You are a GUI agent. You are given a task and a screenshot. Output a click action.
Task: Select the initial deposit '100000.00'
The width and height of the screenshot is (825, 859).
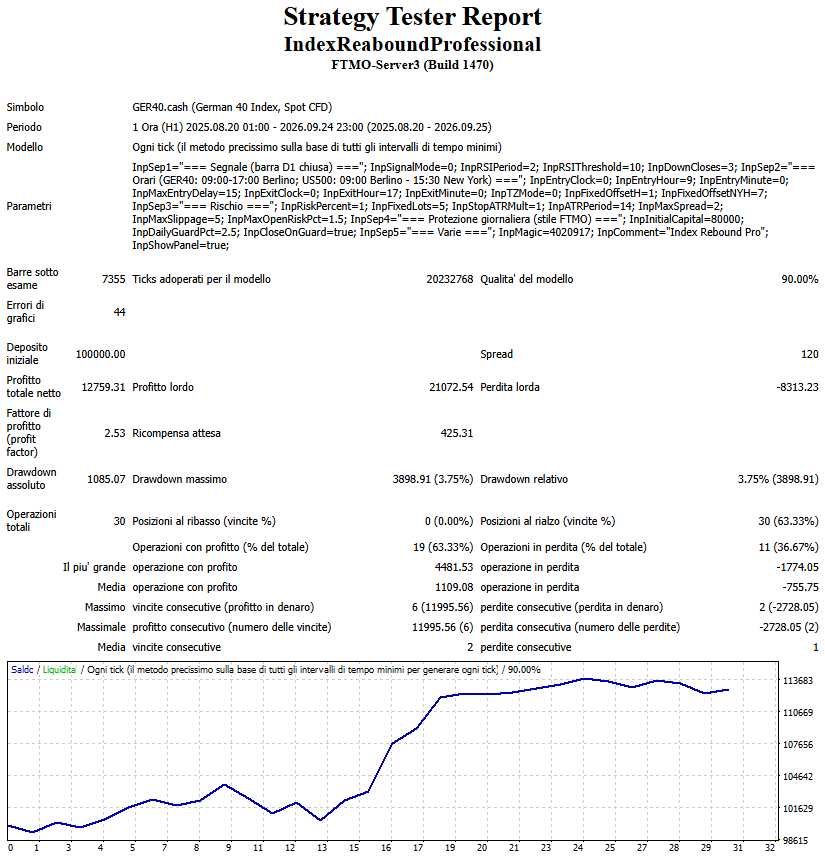(x=100, y=354)
